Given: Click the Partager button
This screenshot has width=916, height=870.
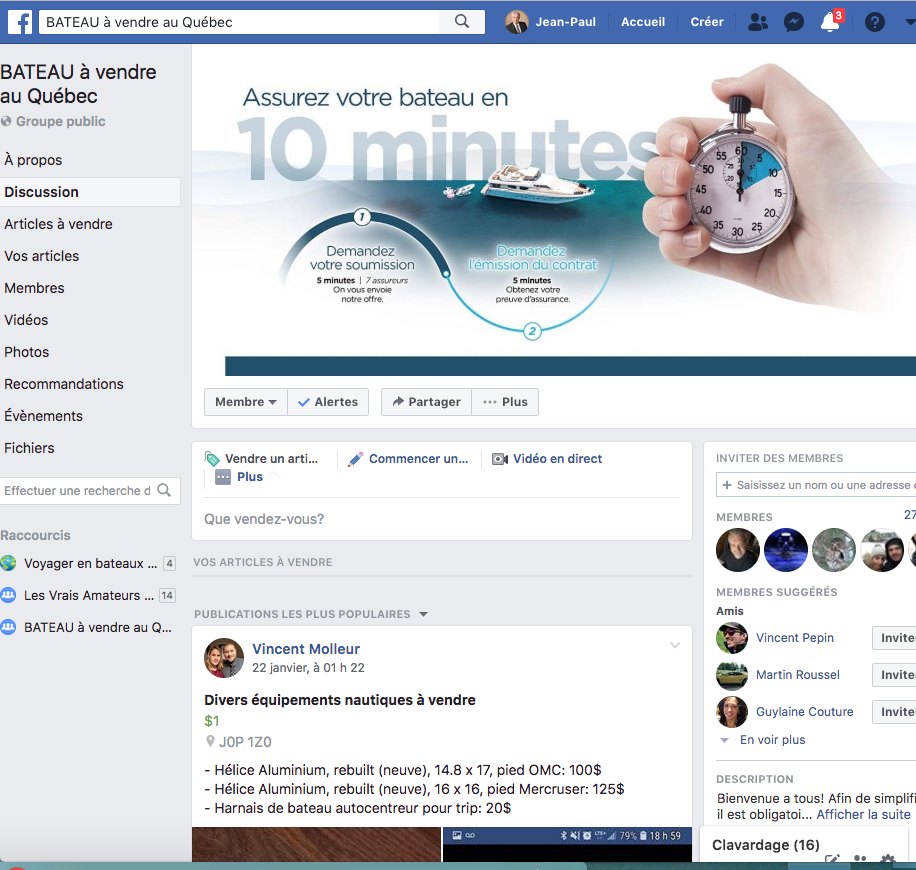Looking at the screenshot, I should 426,402.
